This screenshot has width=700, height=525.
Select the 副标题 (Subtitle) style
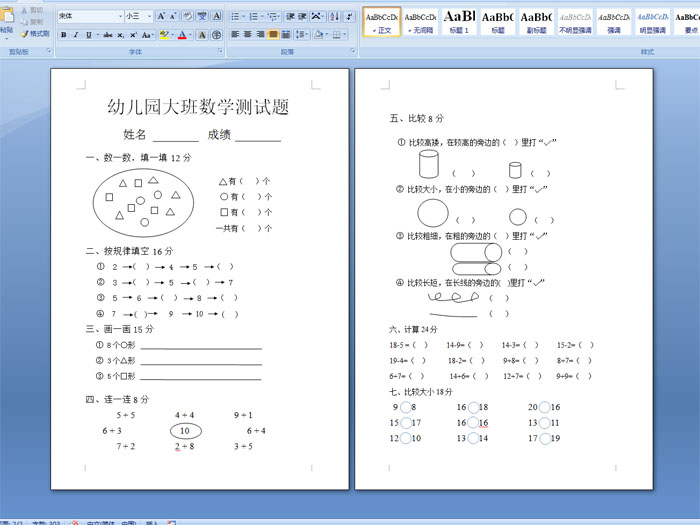coord(537,22)
